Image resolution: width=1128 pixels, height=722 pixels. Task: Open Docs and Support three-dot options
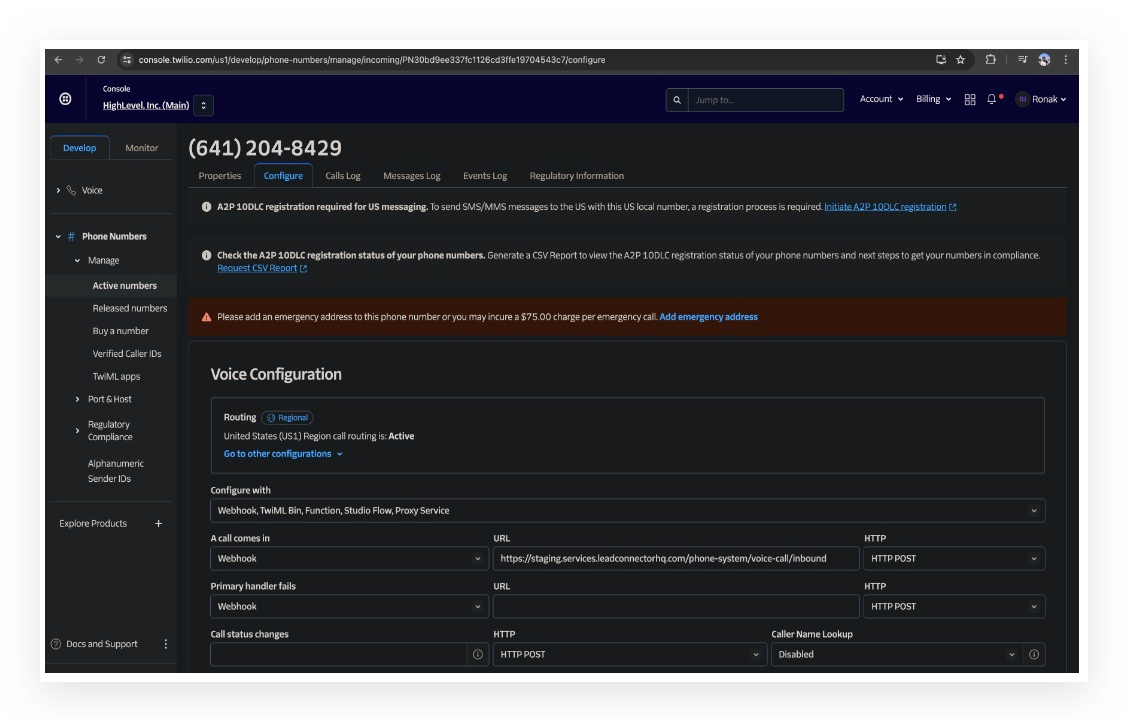165,644
